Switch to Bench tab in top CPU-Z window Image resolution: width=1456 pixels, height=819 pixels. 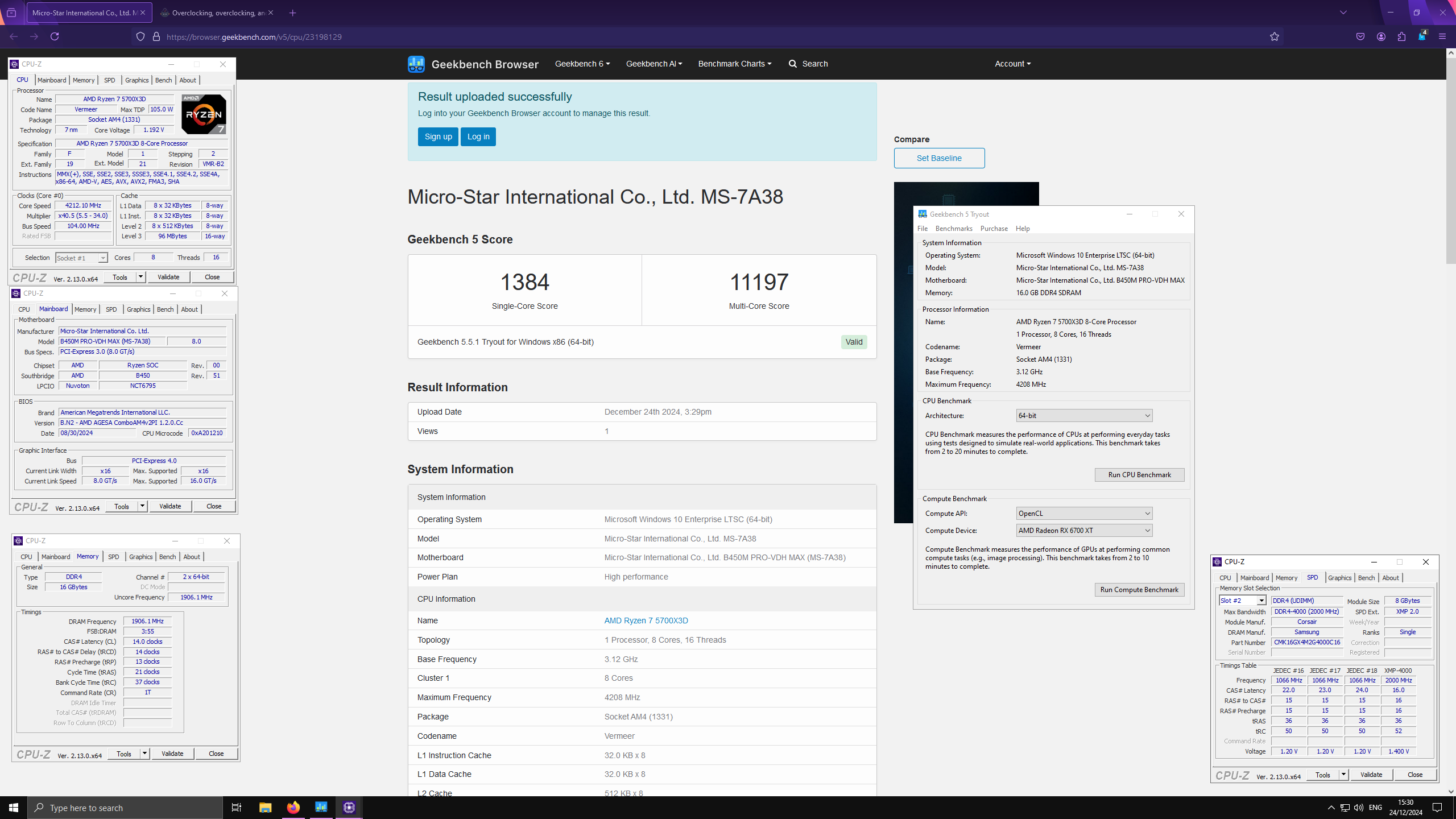[x=163, y=80]
